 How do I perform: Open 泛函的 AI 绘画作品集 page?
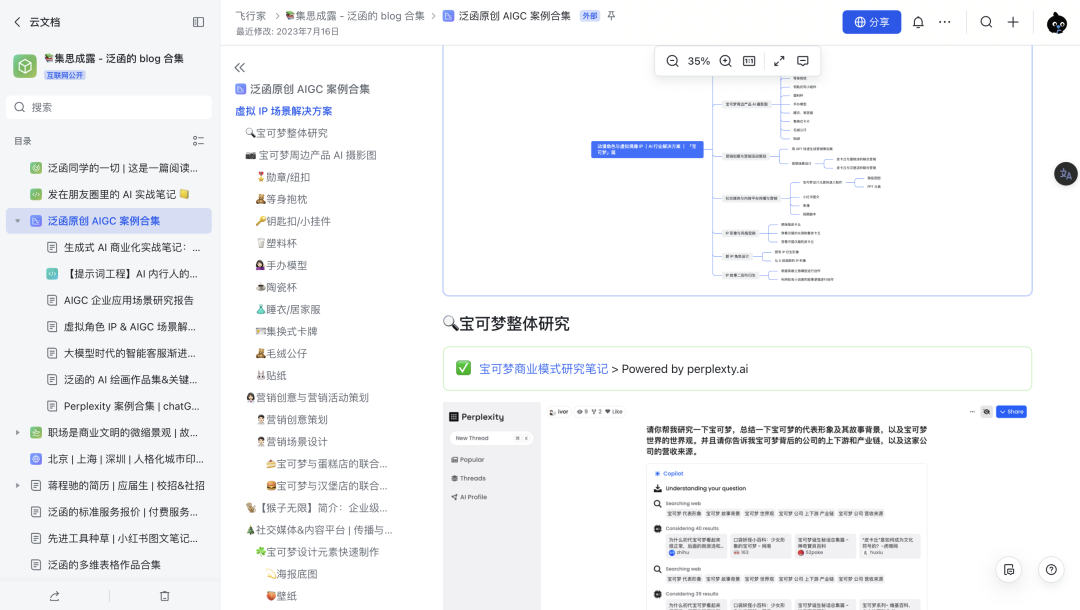(130, 379)
